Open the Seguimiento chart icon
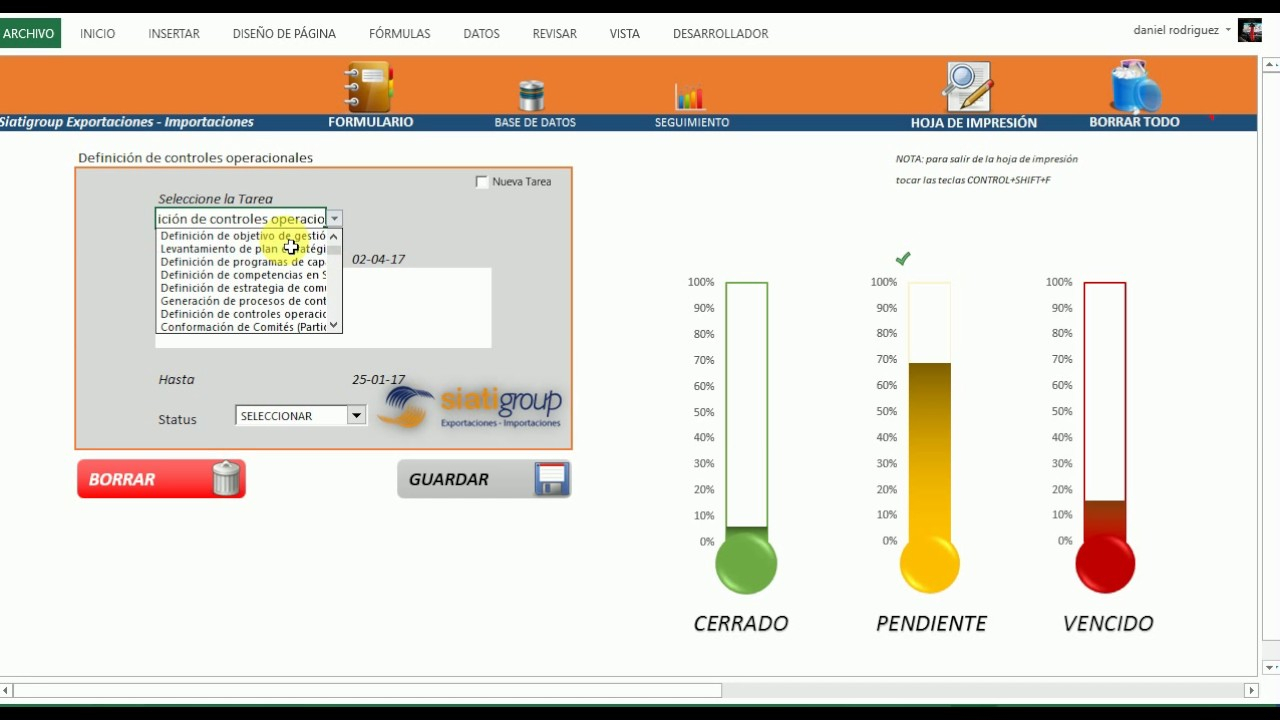The width and height of the screenshot is (1280, 720). 690,97
